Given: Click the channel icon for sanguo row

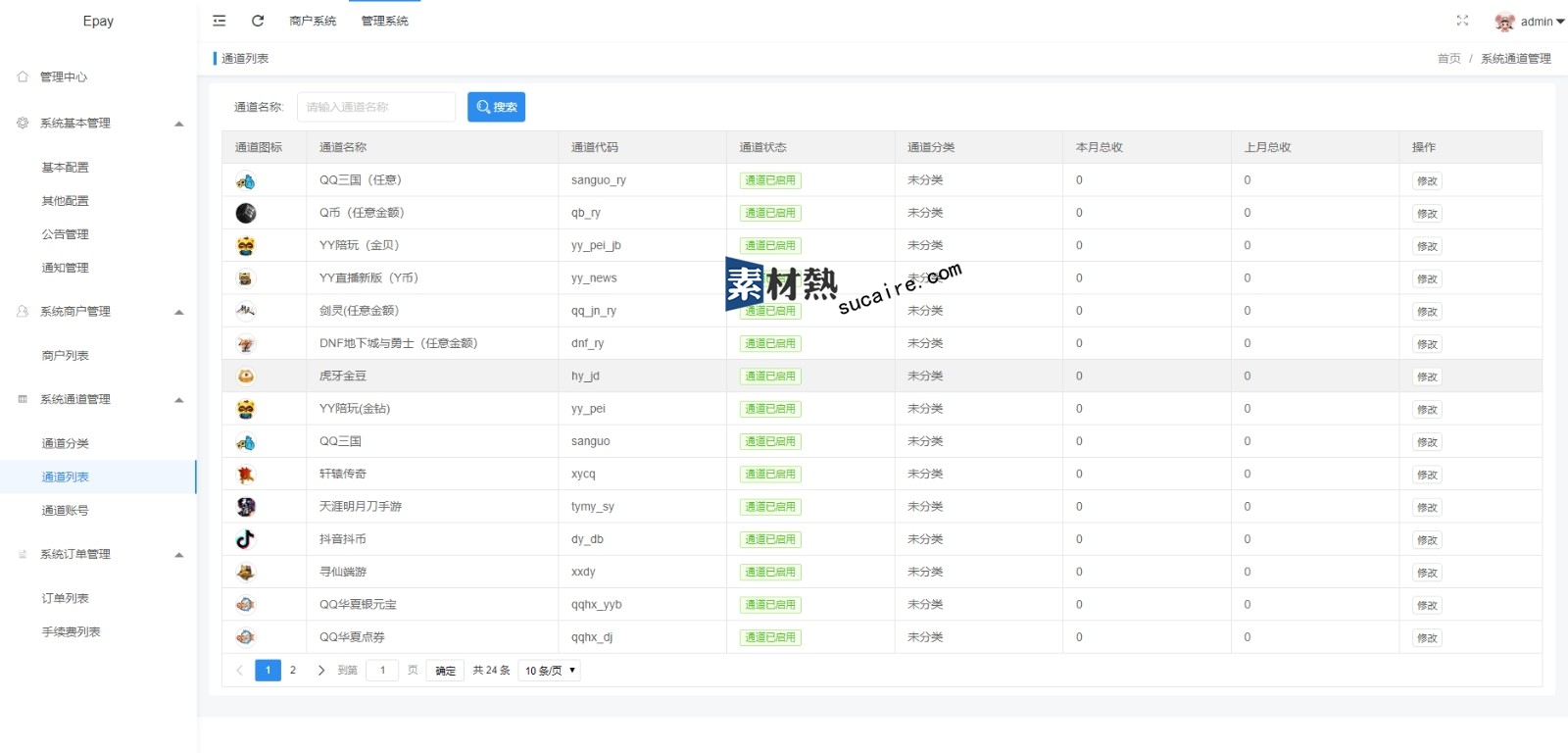Looking at the screenshot, I should click(246, 441).
